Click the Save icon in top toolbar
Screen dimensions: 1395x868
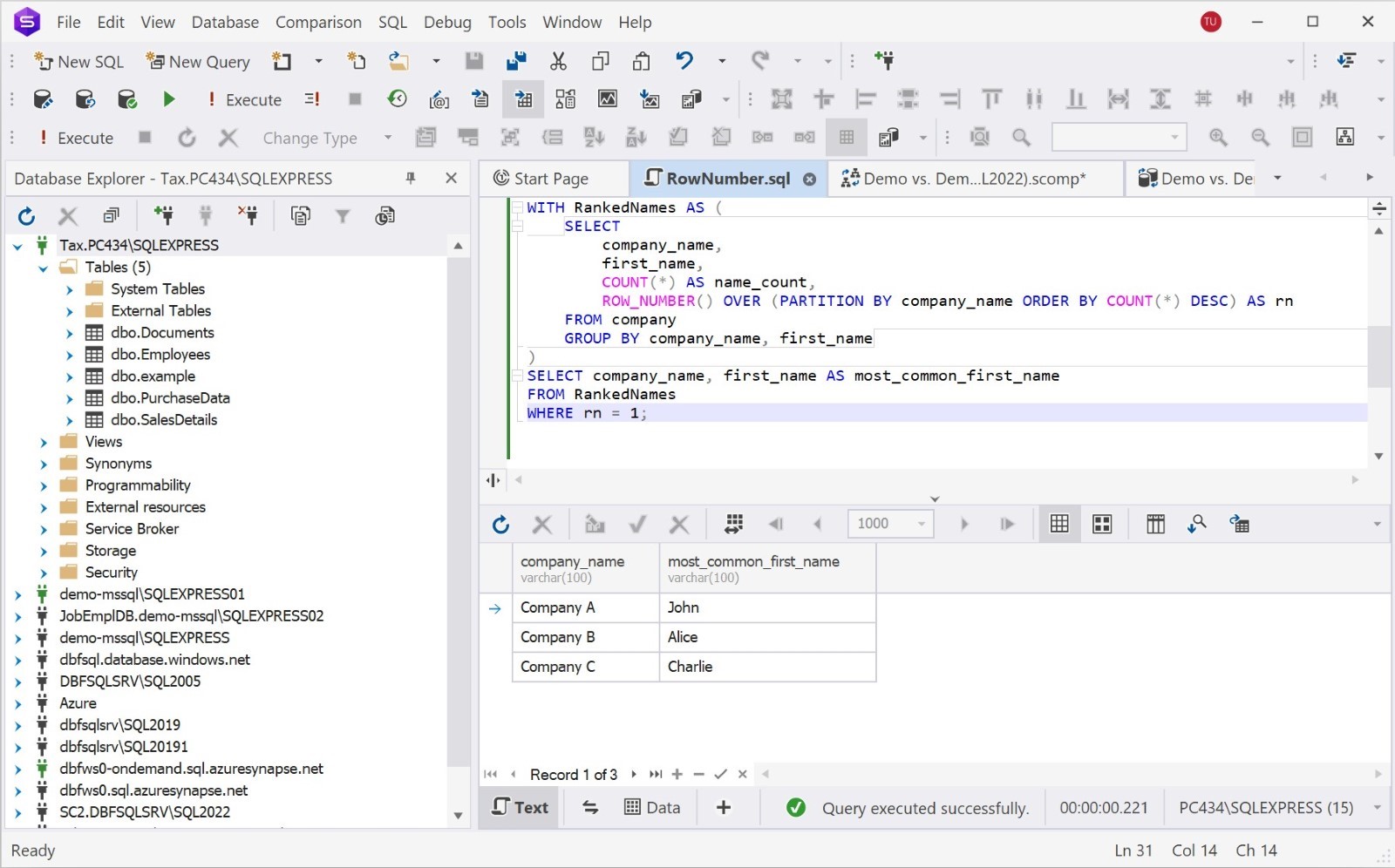click(474, 61)
